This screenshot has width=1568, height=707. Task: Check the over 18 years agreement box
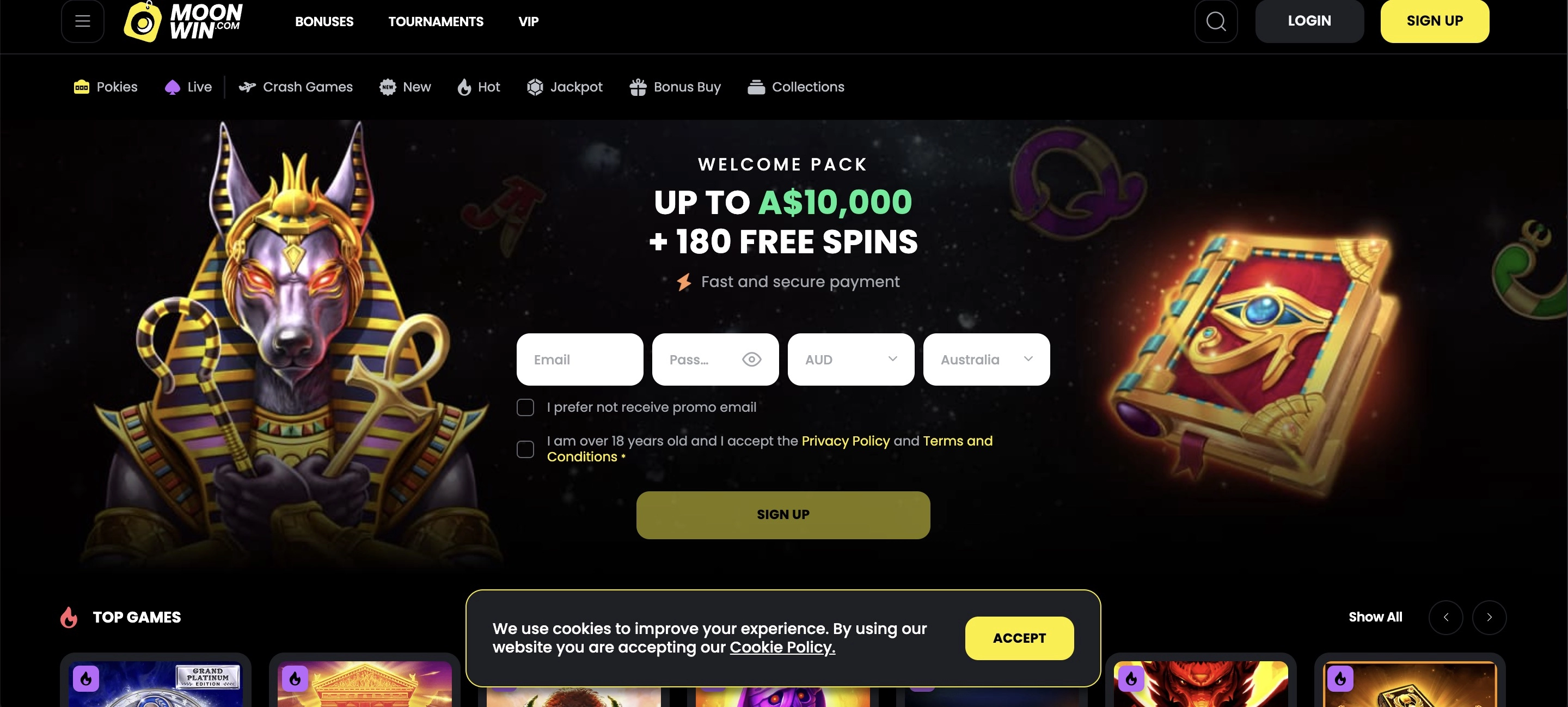(525, 449)
